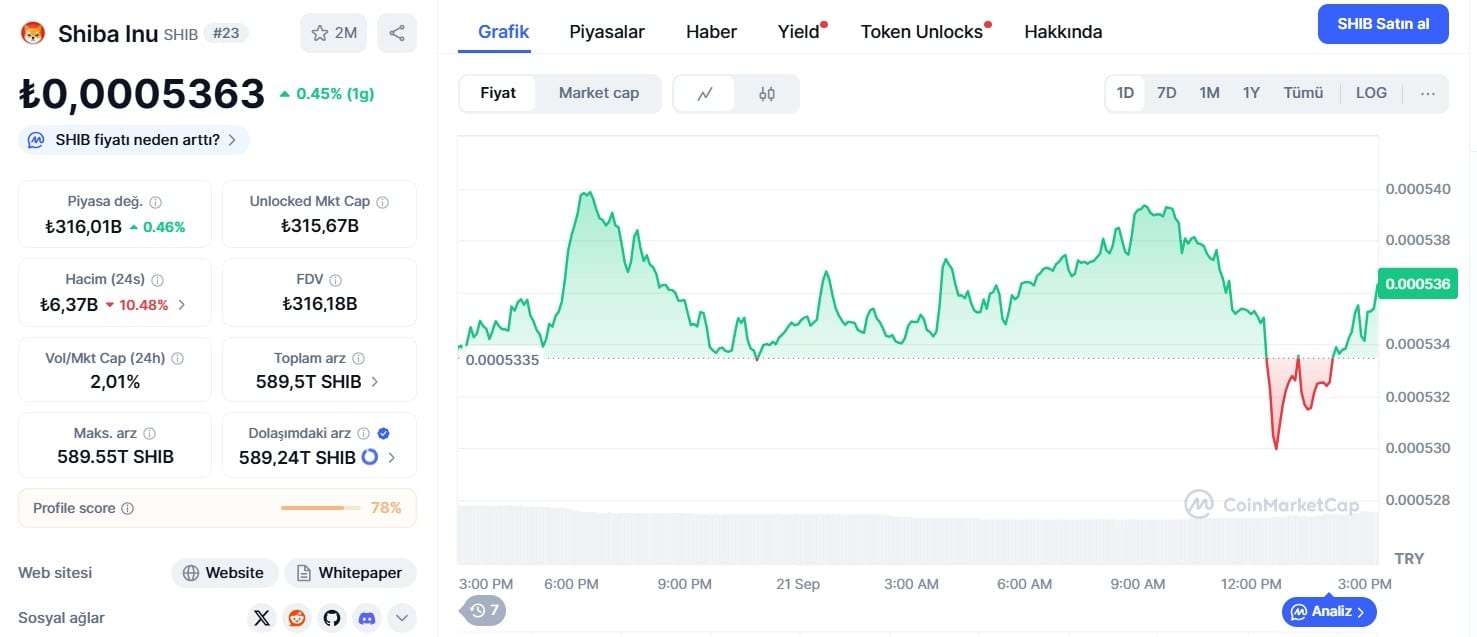Open the Website link

(223, 573)
